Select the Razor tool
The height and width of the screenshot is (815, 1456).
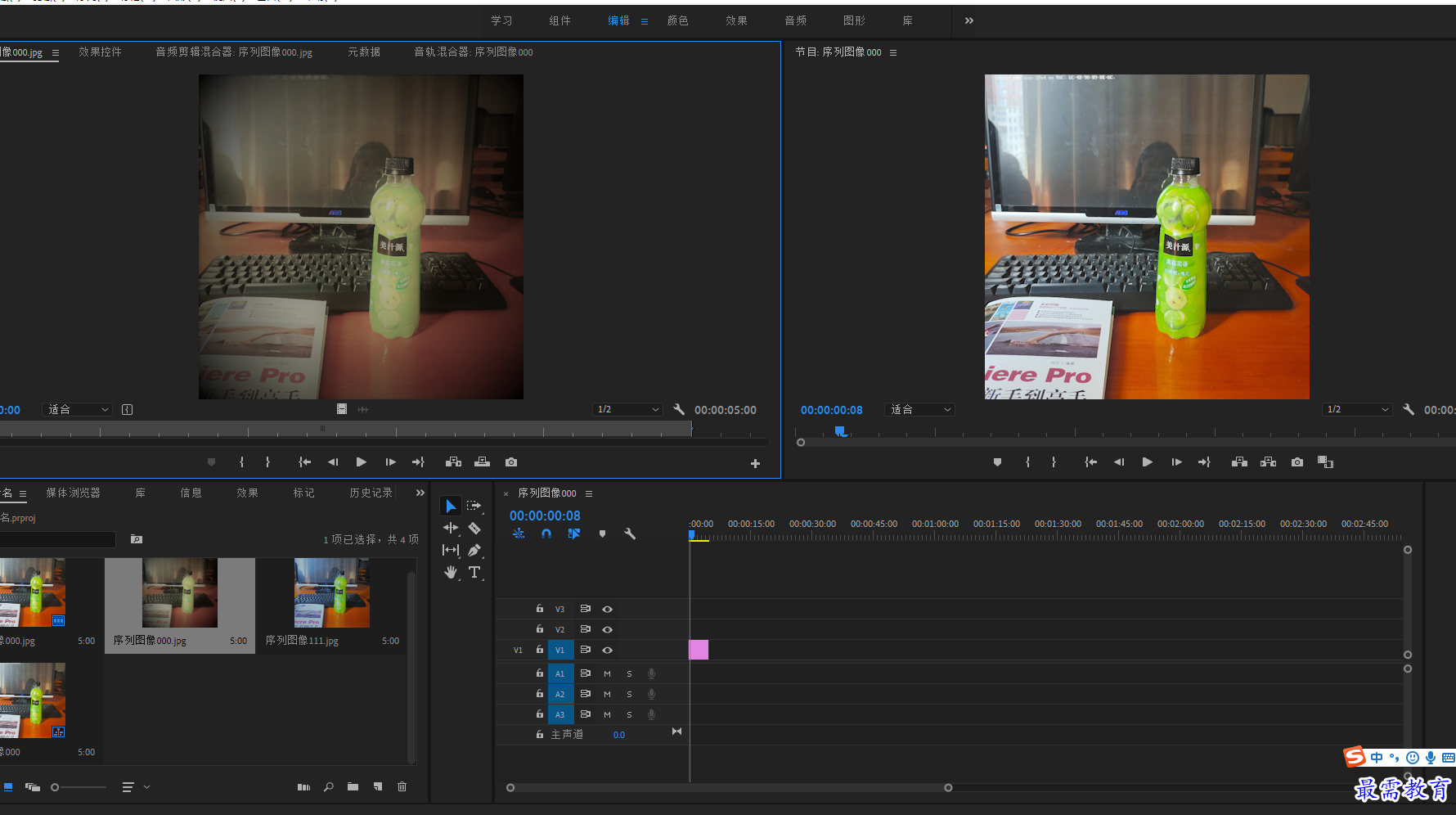point(474,528)
